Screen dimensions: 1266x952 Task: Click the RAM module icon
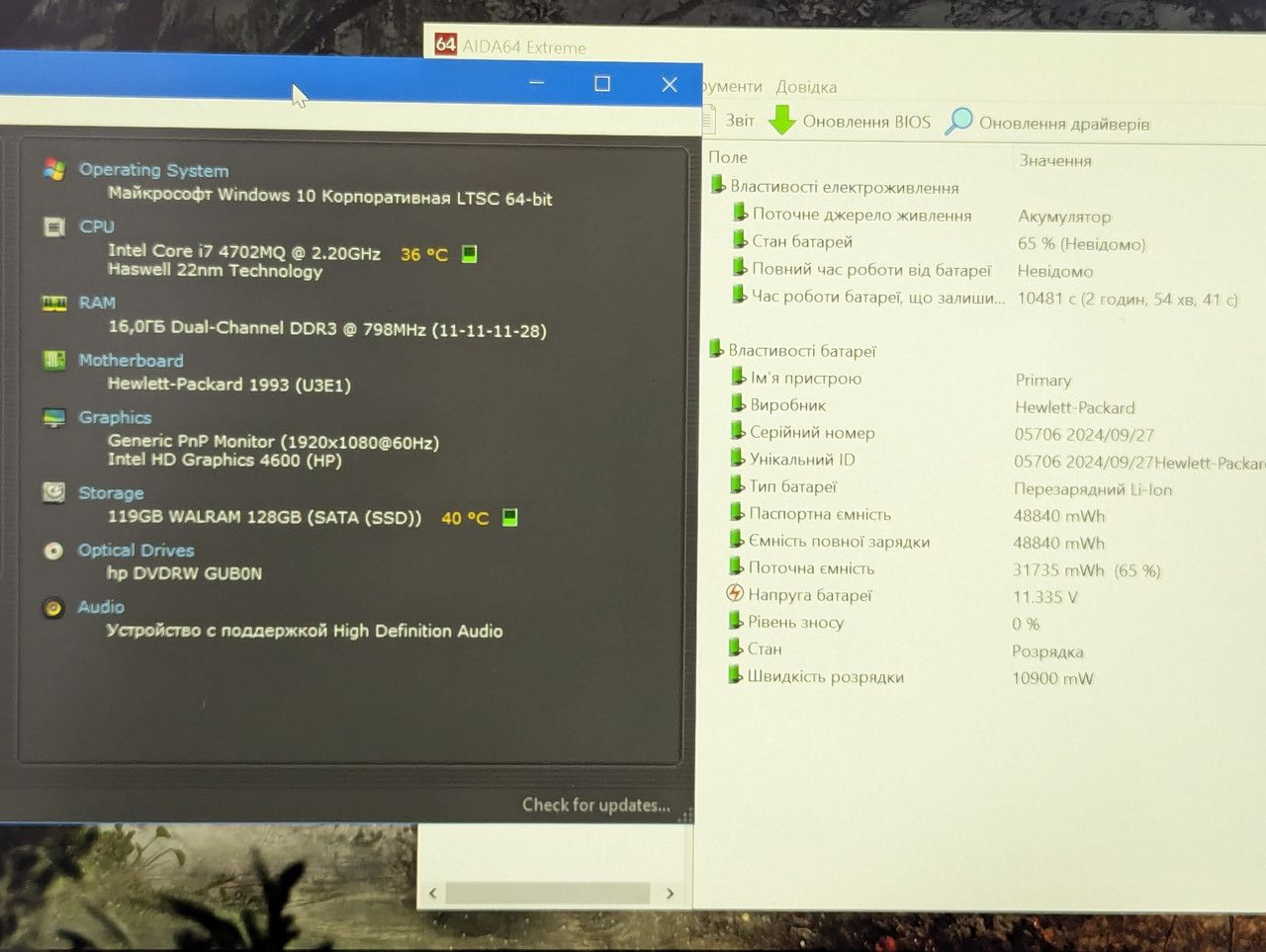pyautogui.click(x=54, y=303)
